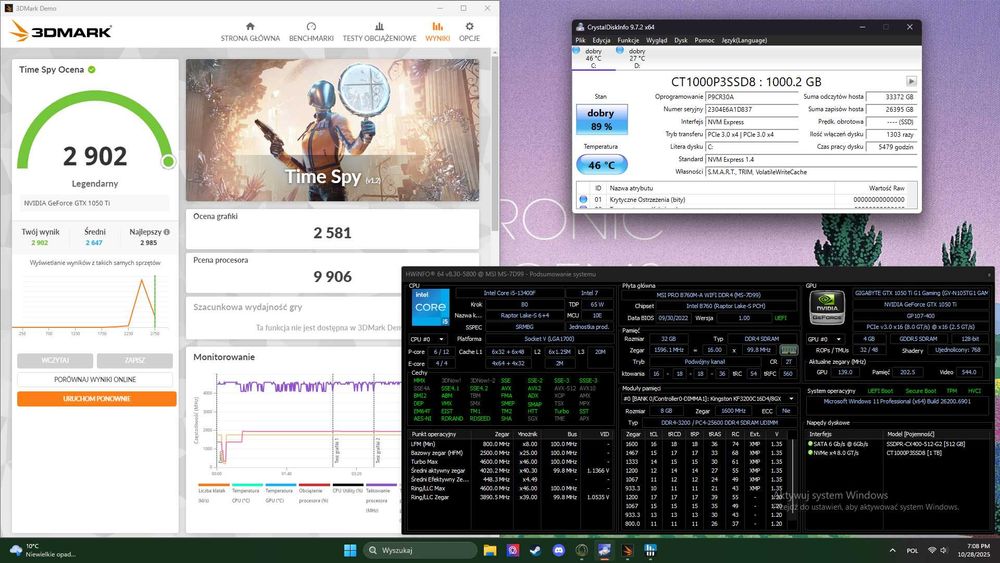The image size is (1000, 563).
Task: Click the Time Spy benchmark banner image
Action: [332, 130]
